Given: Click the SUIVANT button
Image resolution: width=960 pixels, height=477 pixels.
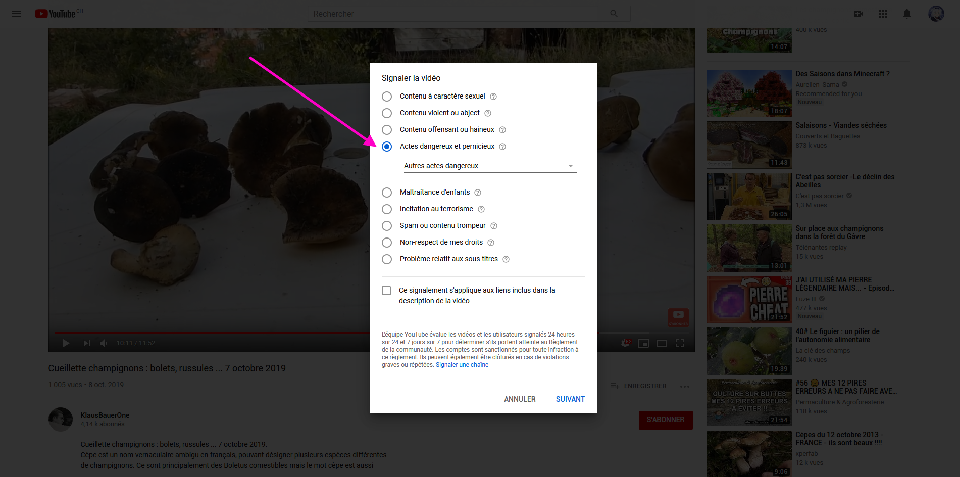Looking at the screenshot, I should tap(570, 399).
